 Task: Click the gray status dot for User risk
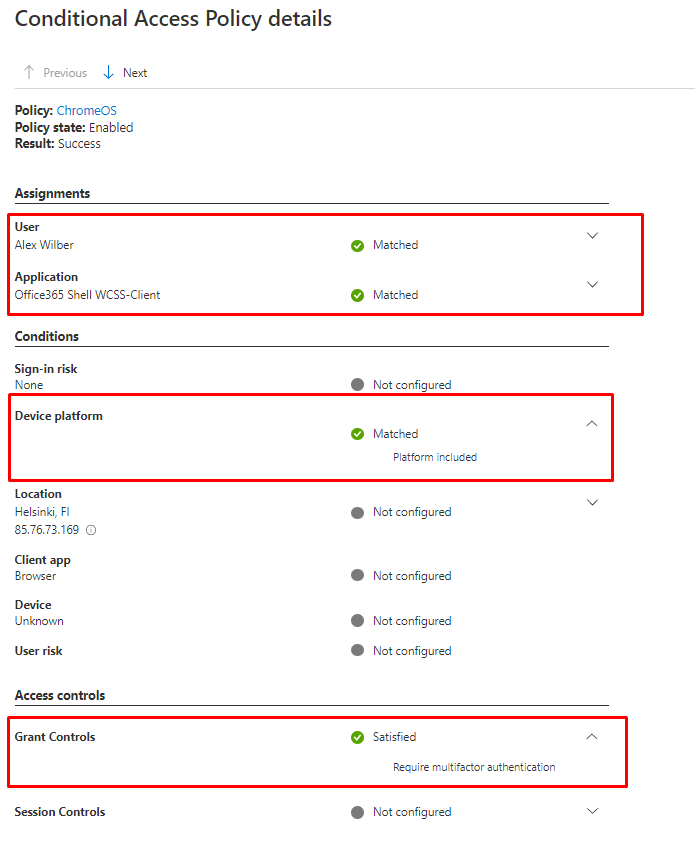pos(357,651)
